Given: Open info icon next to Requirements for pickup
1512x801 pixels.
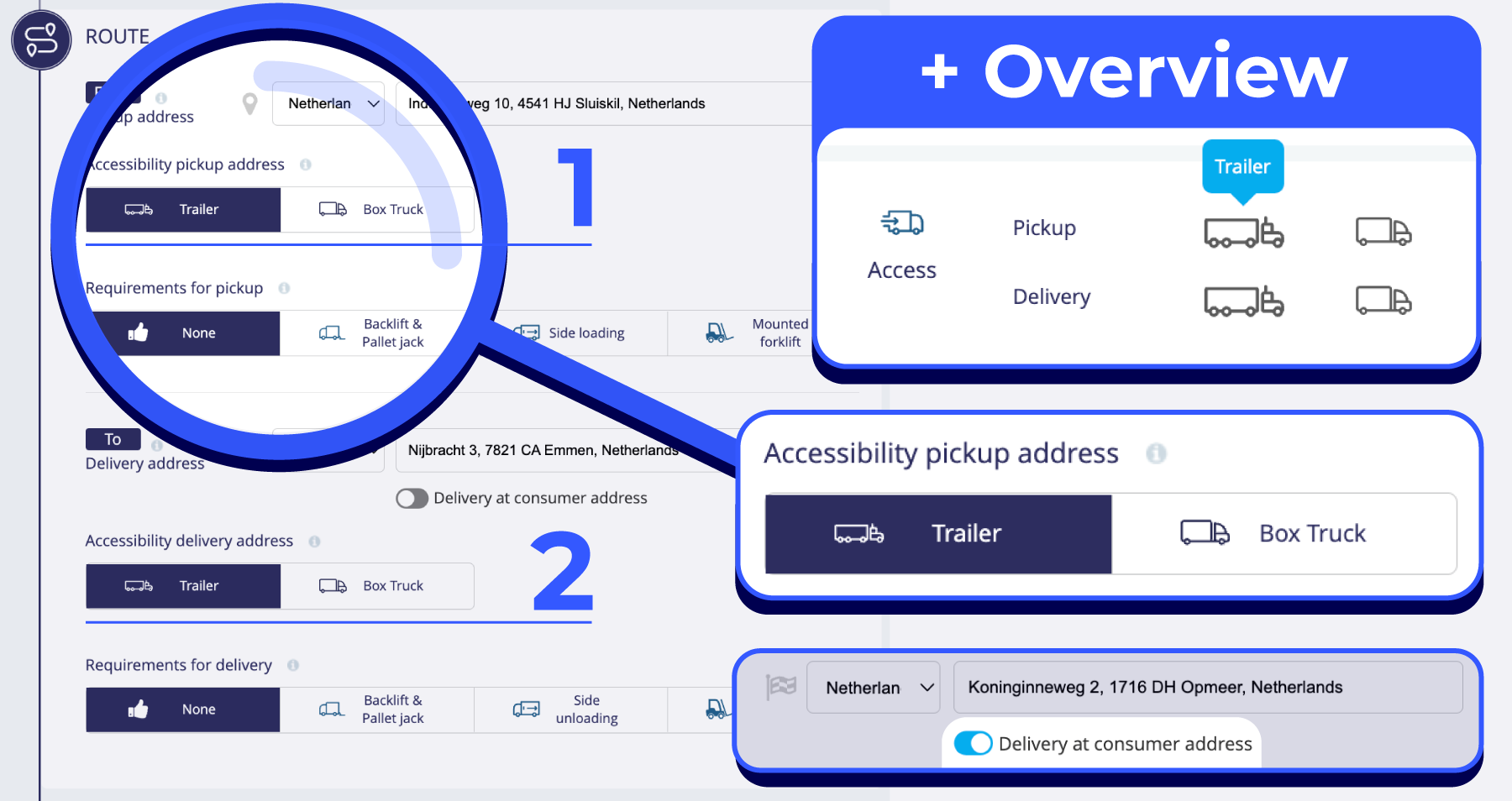Looking at the screenshot, I should tap(284, 288).
